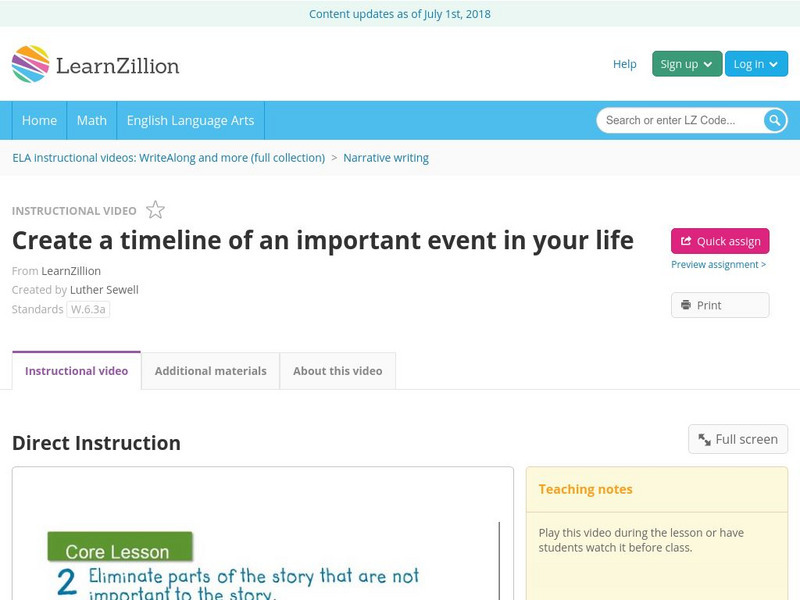Open the Math section
The image size is (800, 600).
pyautogui.click(x=91, y=120)
